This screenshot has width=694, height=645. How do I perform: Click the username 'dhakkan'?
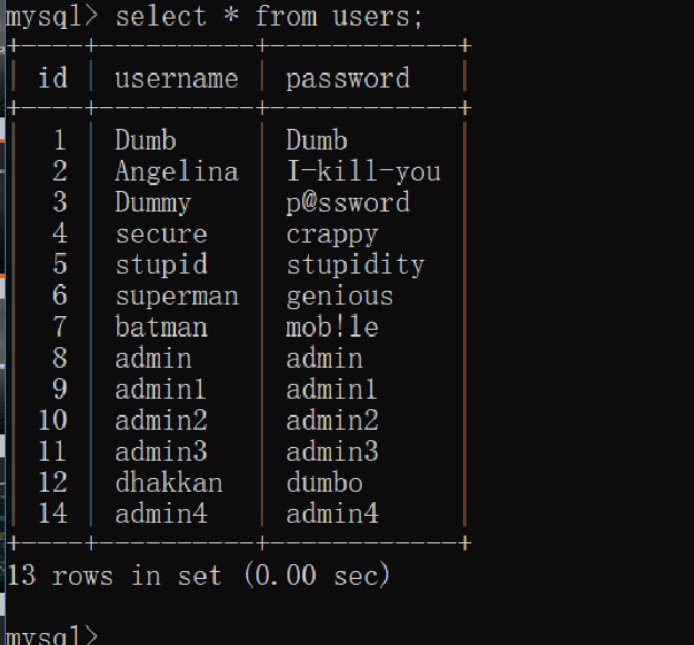[x=168, y=483]
